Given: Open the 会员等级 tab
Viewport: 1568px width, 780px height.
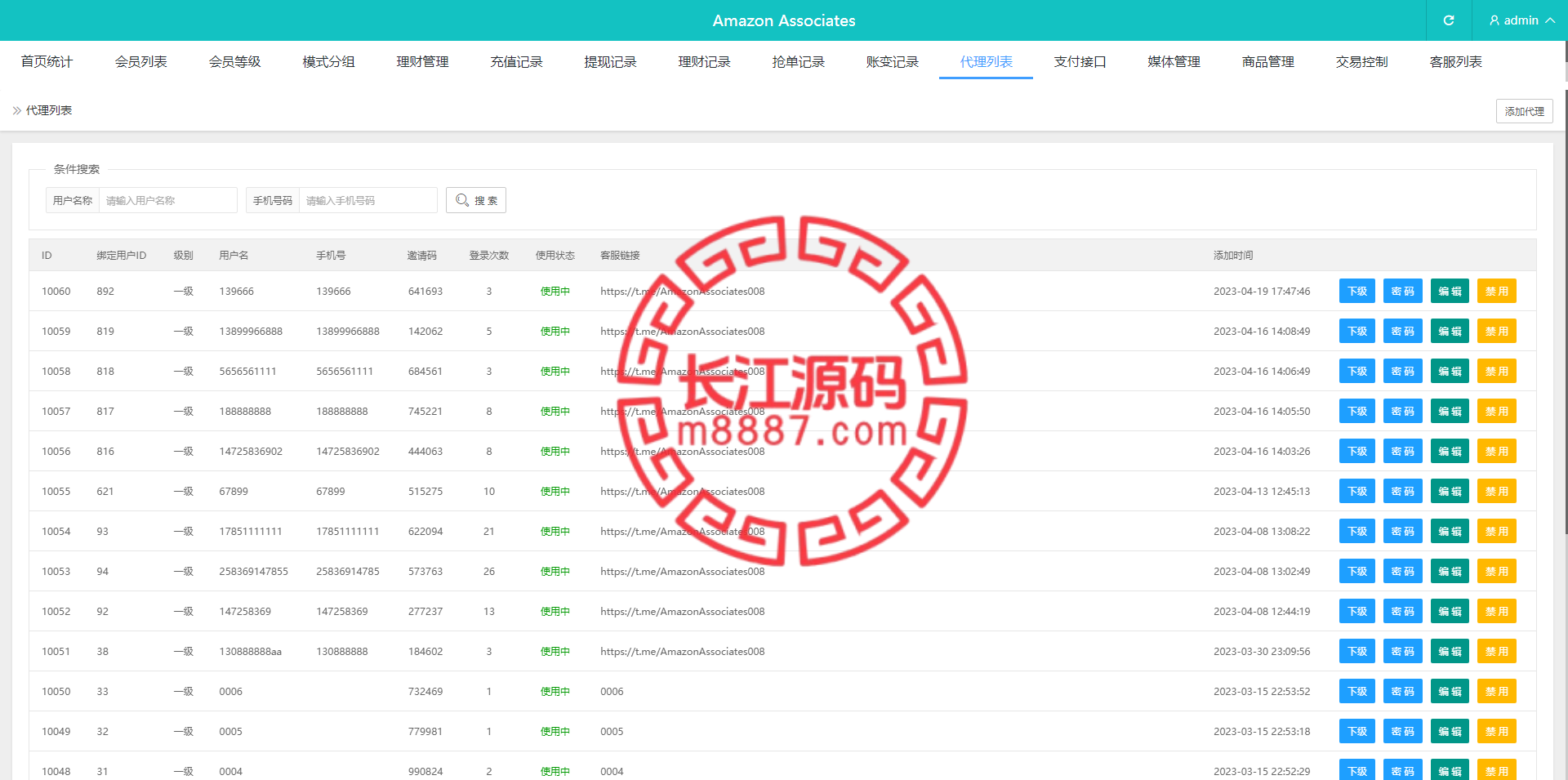Looking at the screenshot, I should coord(234,62).
